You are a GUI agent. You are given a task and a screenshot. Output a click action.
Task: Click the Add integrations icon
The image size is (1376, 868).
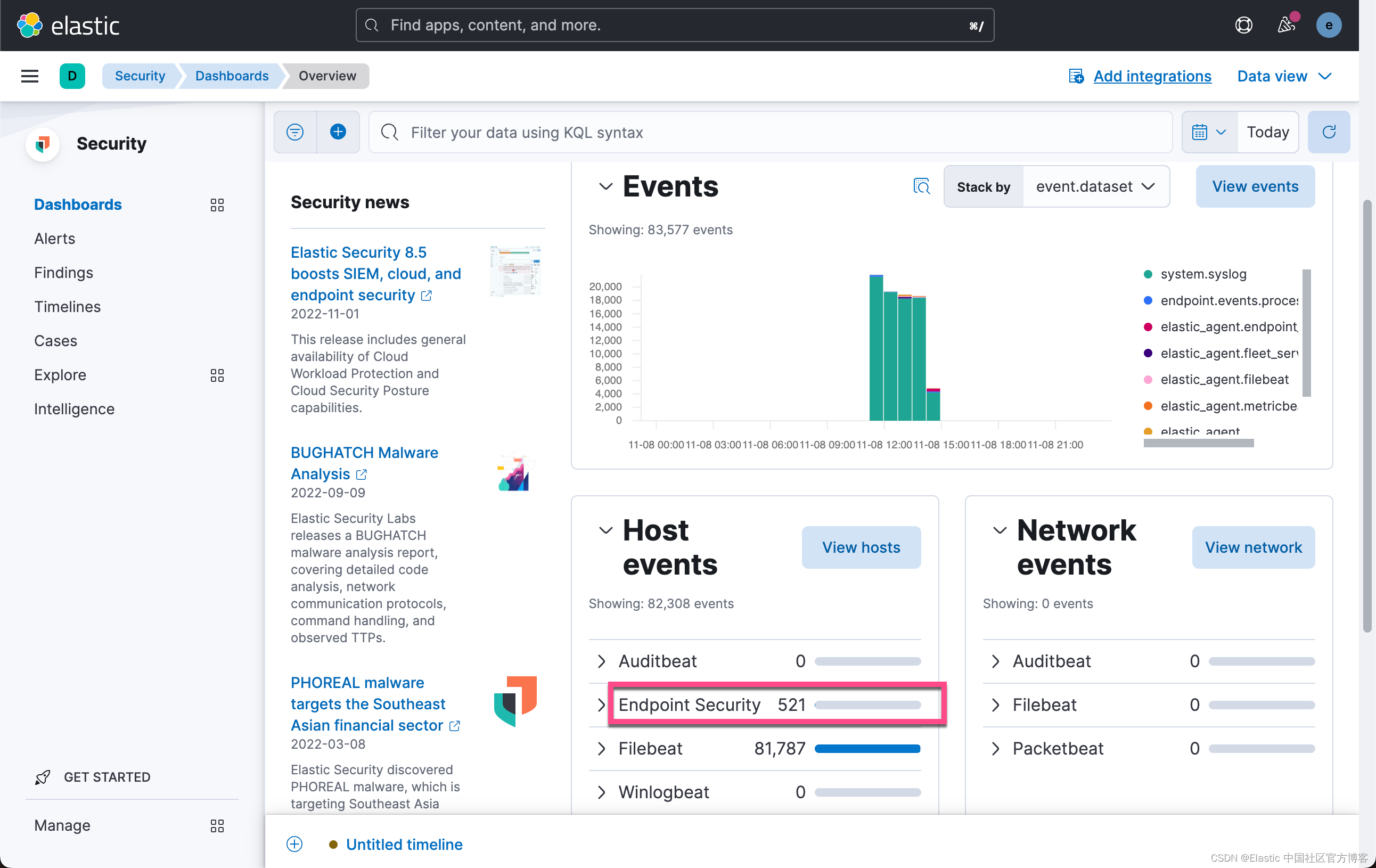tap(1076, 76)
